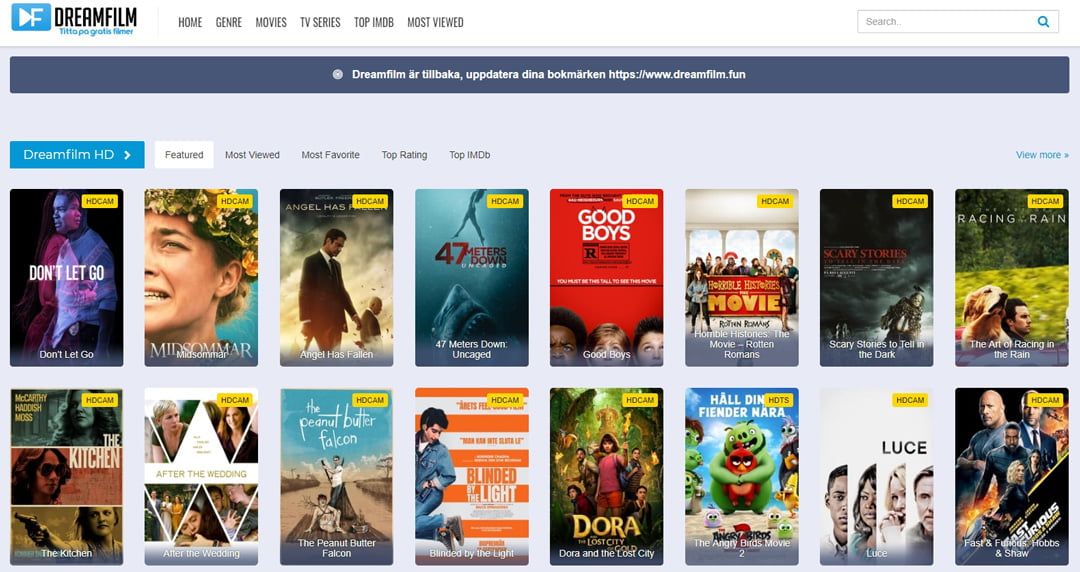
Task: Go to MOVIES section
Action: tap(271, 23)
